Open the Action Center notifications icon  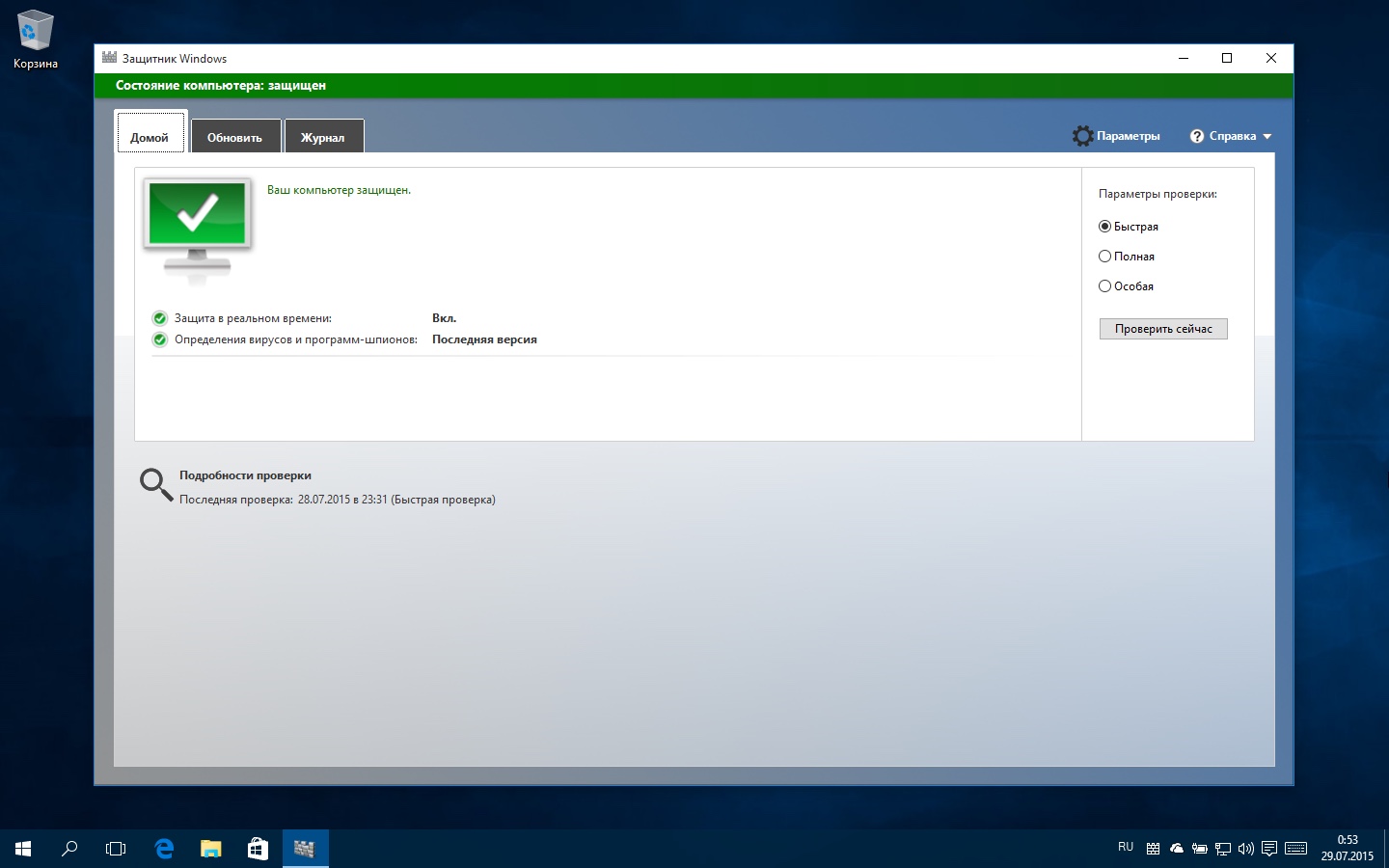pos(1269,849)
